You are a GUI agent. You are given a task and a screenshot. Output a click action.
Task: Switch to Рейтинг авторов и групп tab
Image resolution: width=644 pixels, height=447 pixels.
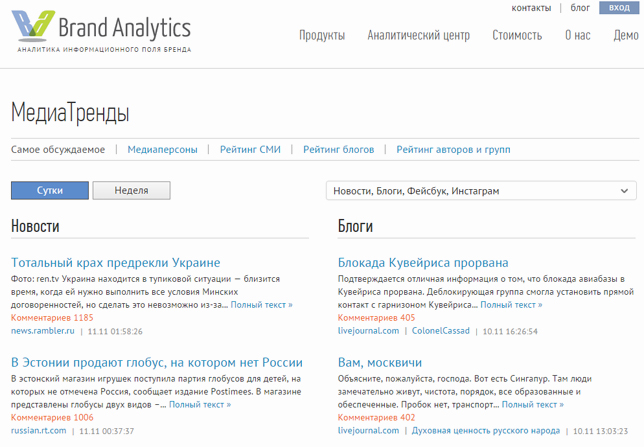pos(453,150)
